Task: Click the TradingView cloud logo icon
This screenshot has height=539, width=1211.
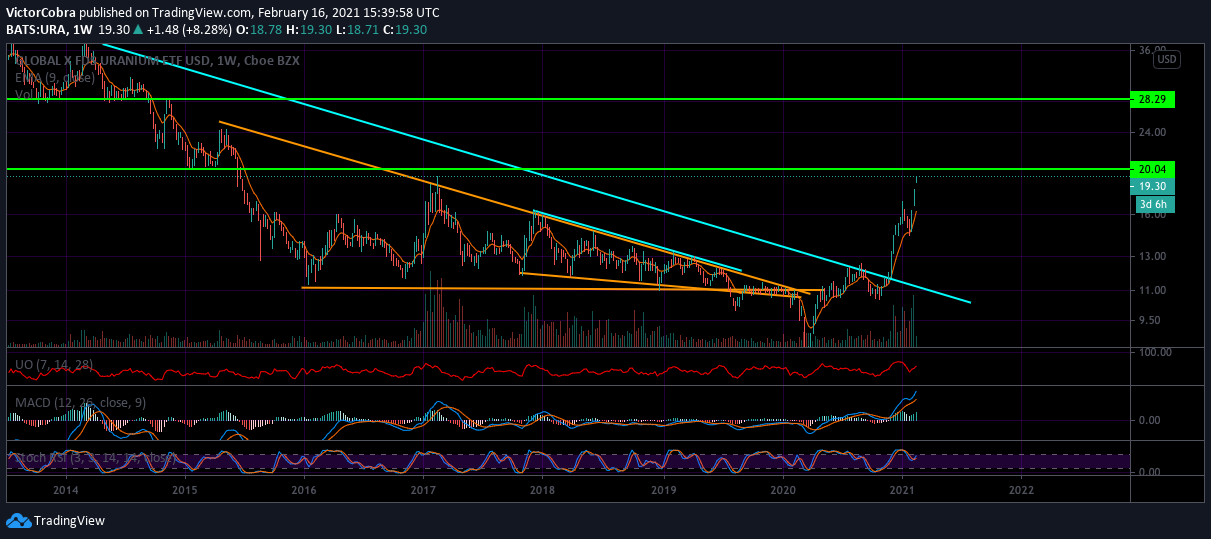Action: [18, 520]
